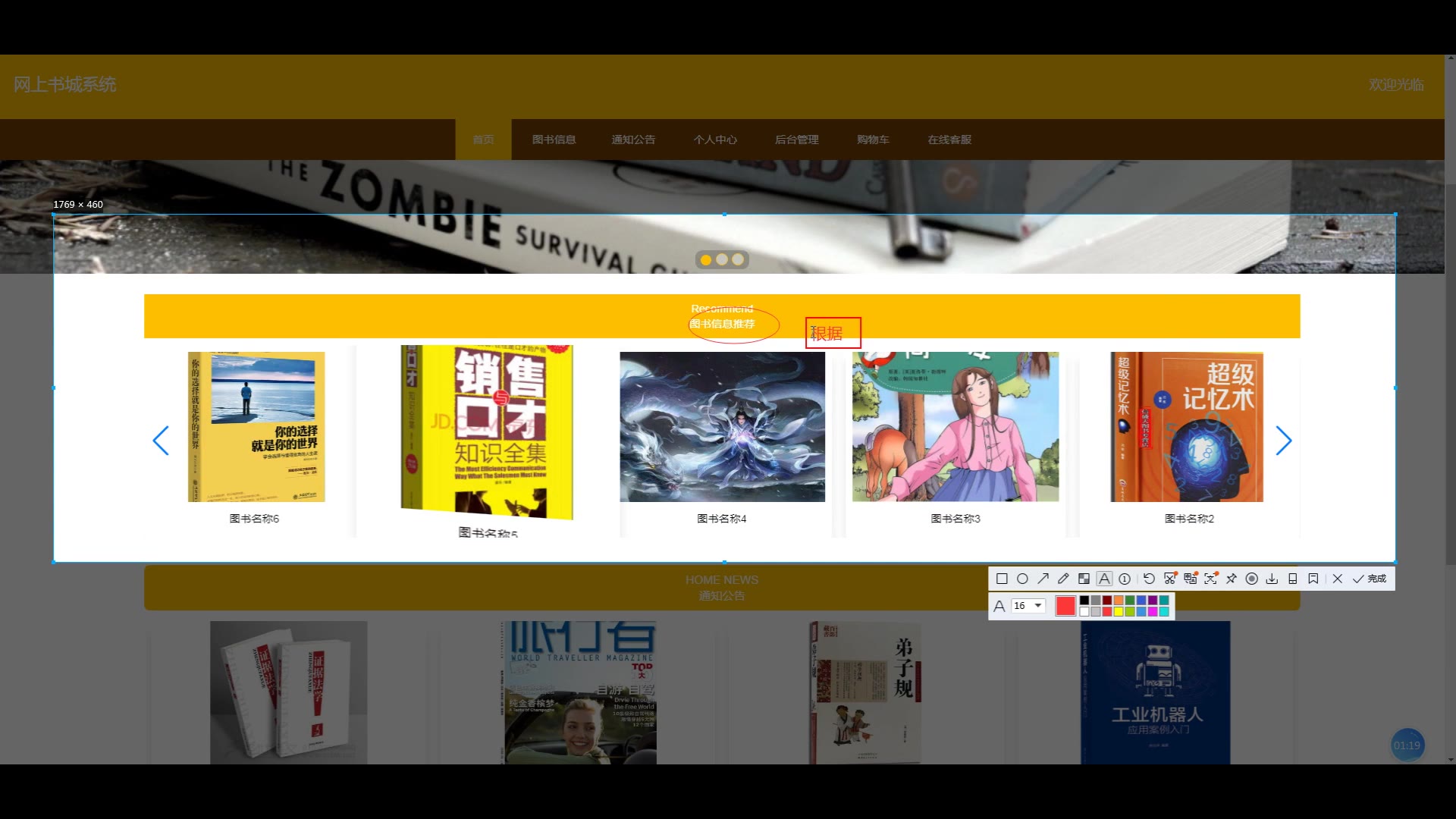Select the ellipse annotation tool
Screen dimensions: 1456x819
(1022, 579)
